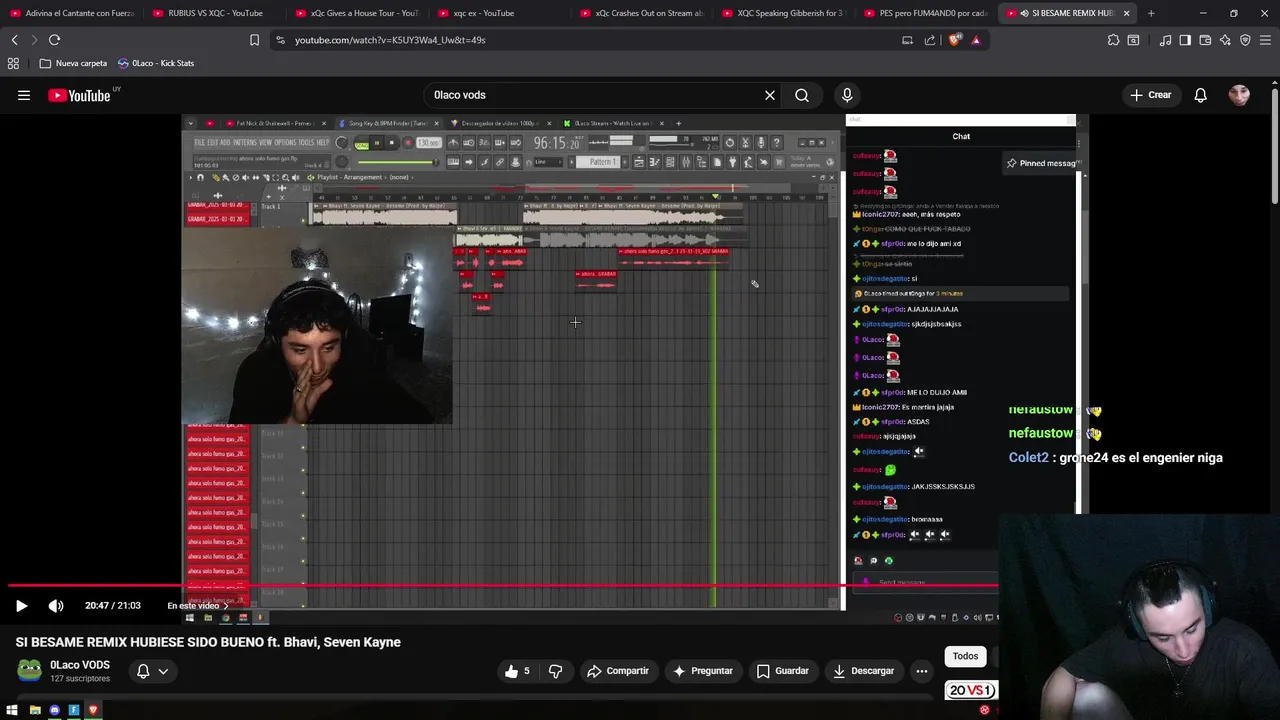Open Brave browser from the taskbar

pos(93,710)
